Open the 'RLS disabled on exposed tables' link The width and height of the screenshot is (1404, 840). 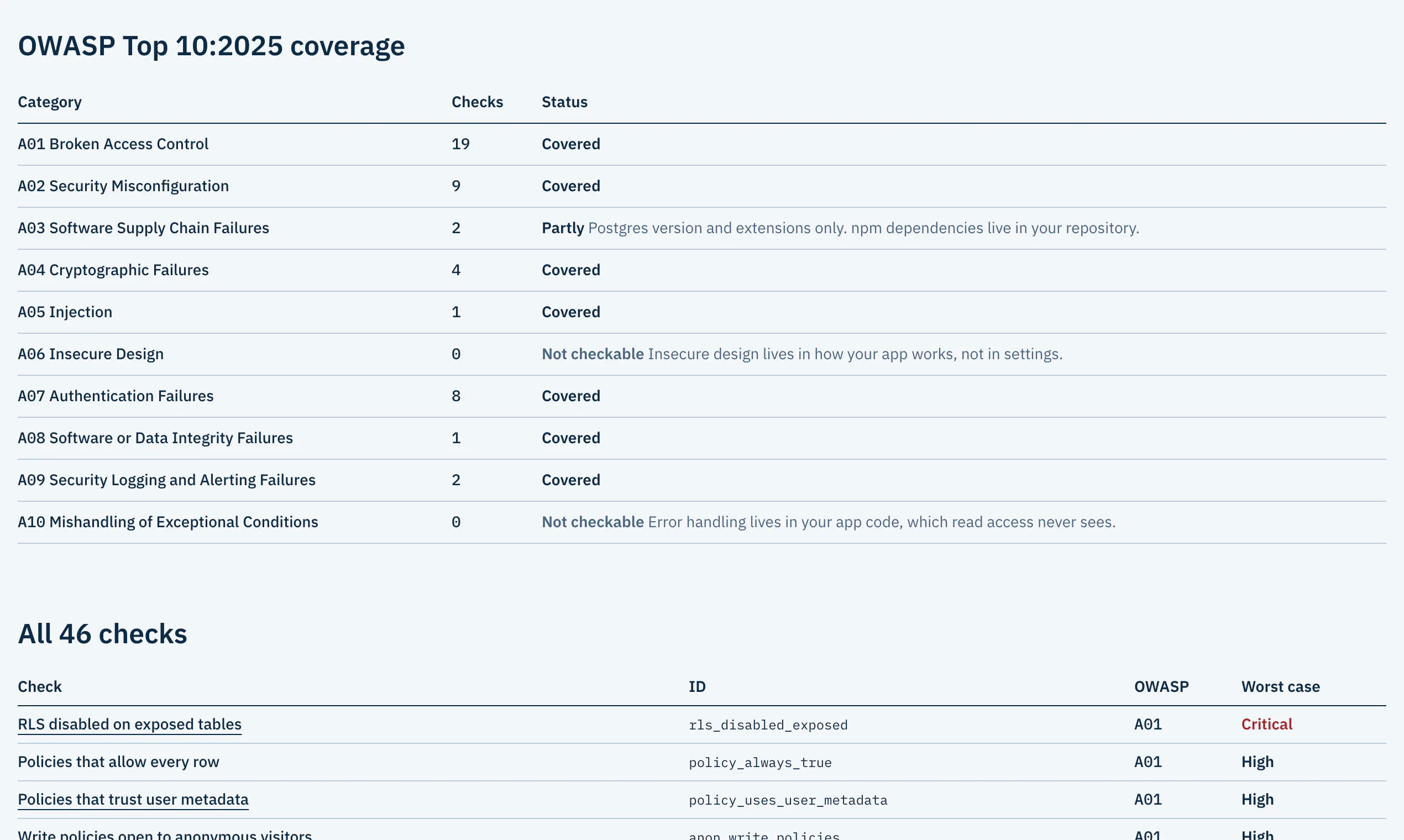[x=130, y=725]
